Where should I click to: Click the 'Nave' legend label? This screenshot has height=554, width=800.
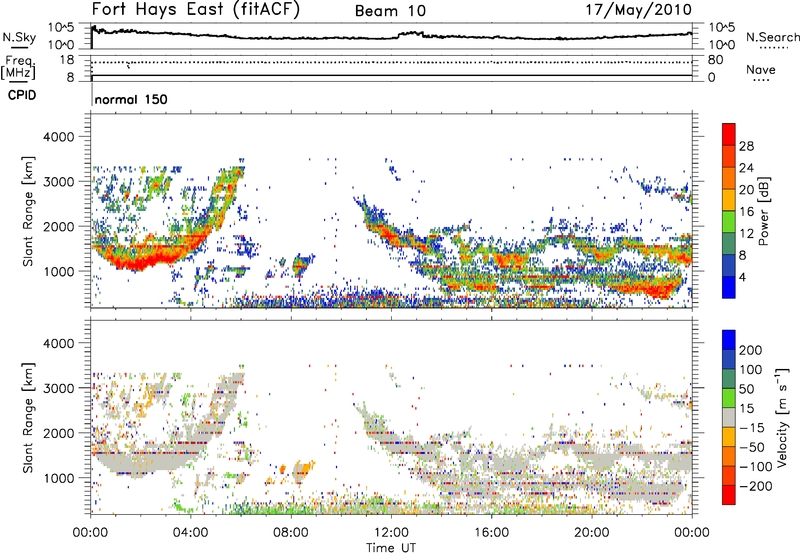click(761, 69)
